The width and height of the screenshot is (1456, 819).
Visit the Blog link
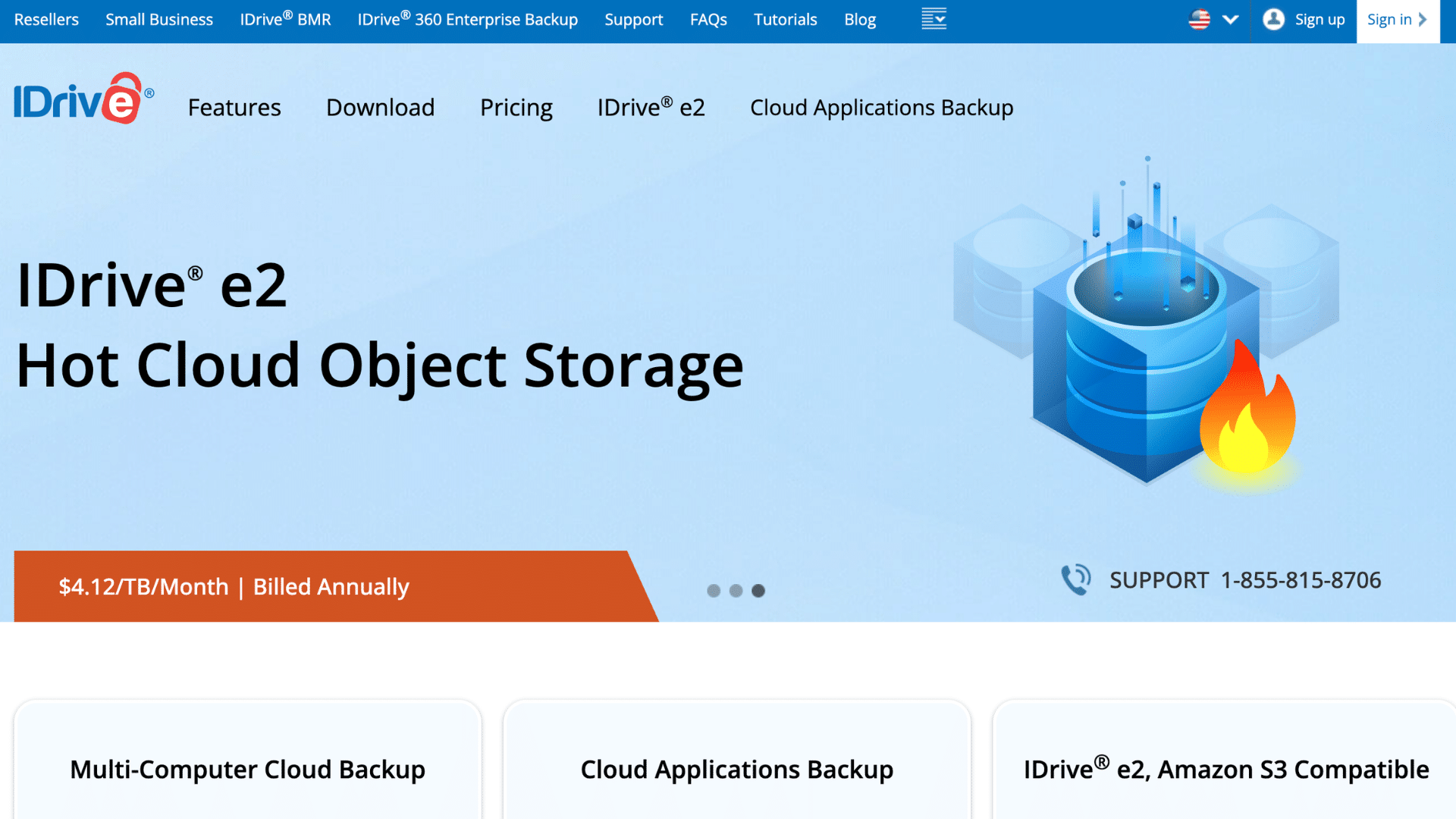pyautogui.click(x=860, y=20)
